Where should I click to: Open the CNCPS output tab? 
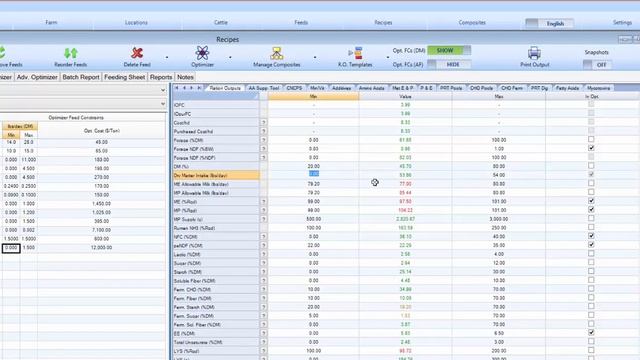(x=294, y=88)
